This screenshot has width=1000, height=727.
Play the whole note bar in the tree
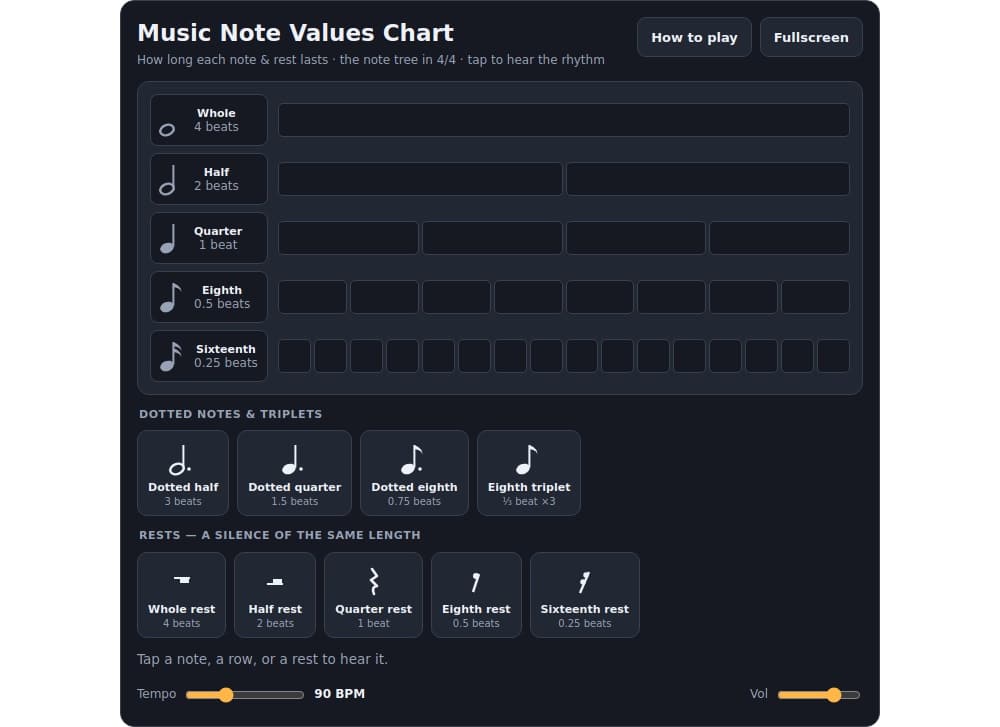[x=564, y=120]
